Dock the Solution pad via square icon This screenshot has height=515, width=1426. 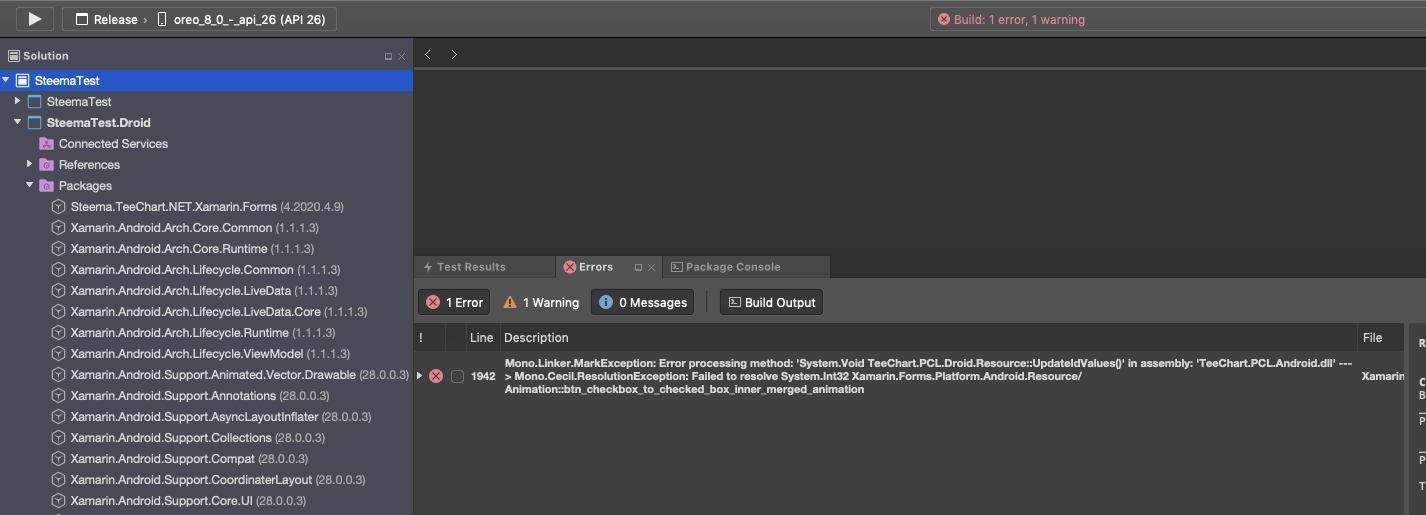point(388,57)
